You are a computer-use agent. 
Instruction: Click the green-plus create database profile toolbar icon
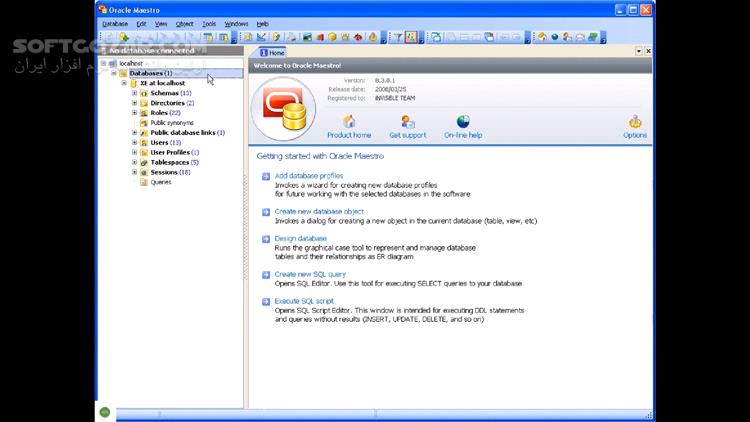click(x=124, y=37)
